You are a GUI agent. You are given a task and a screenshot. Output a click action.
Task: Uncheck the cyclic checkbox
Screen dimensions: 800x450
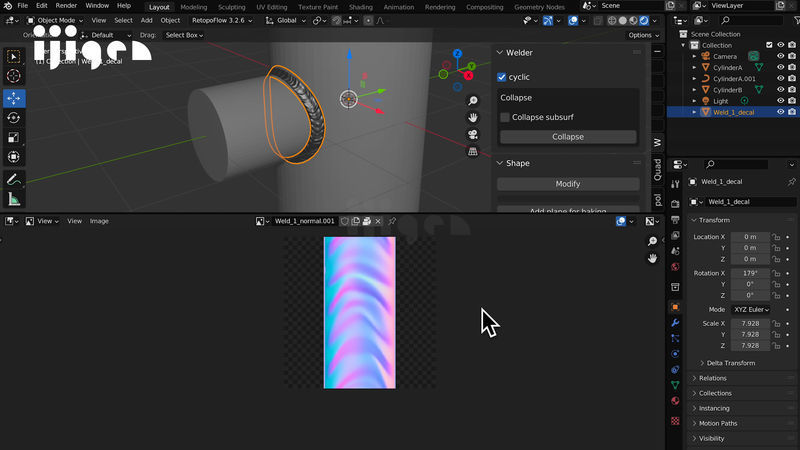point(502,77)
